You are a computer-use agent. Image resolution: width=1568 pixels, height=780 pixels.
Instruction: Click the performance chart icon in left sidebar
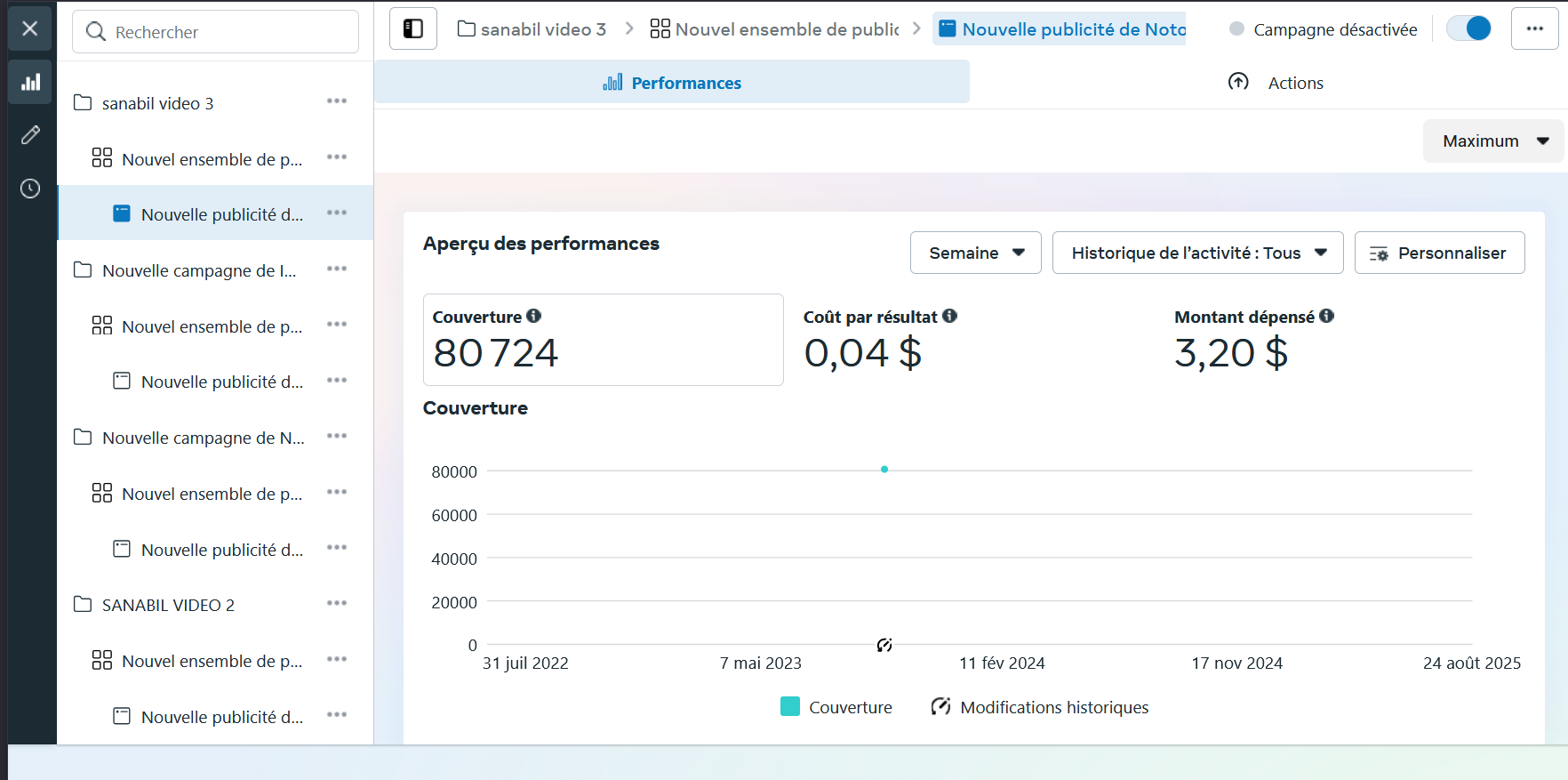30,83
